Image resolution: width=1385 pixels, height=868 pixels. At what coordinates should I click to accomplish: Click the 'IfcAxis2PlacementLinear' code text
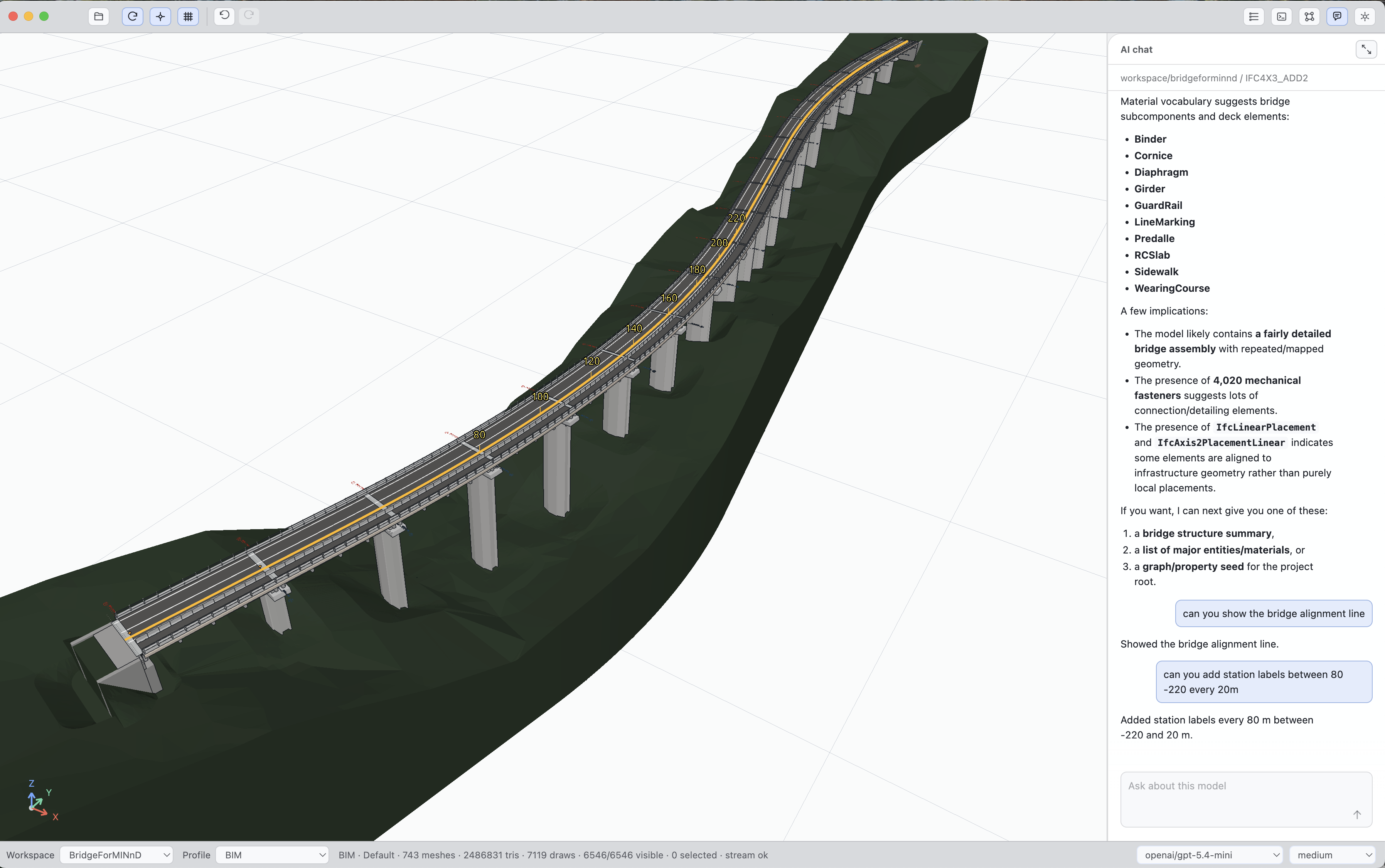[x=1221, y=442]
